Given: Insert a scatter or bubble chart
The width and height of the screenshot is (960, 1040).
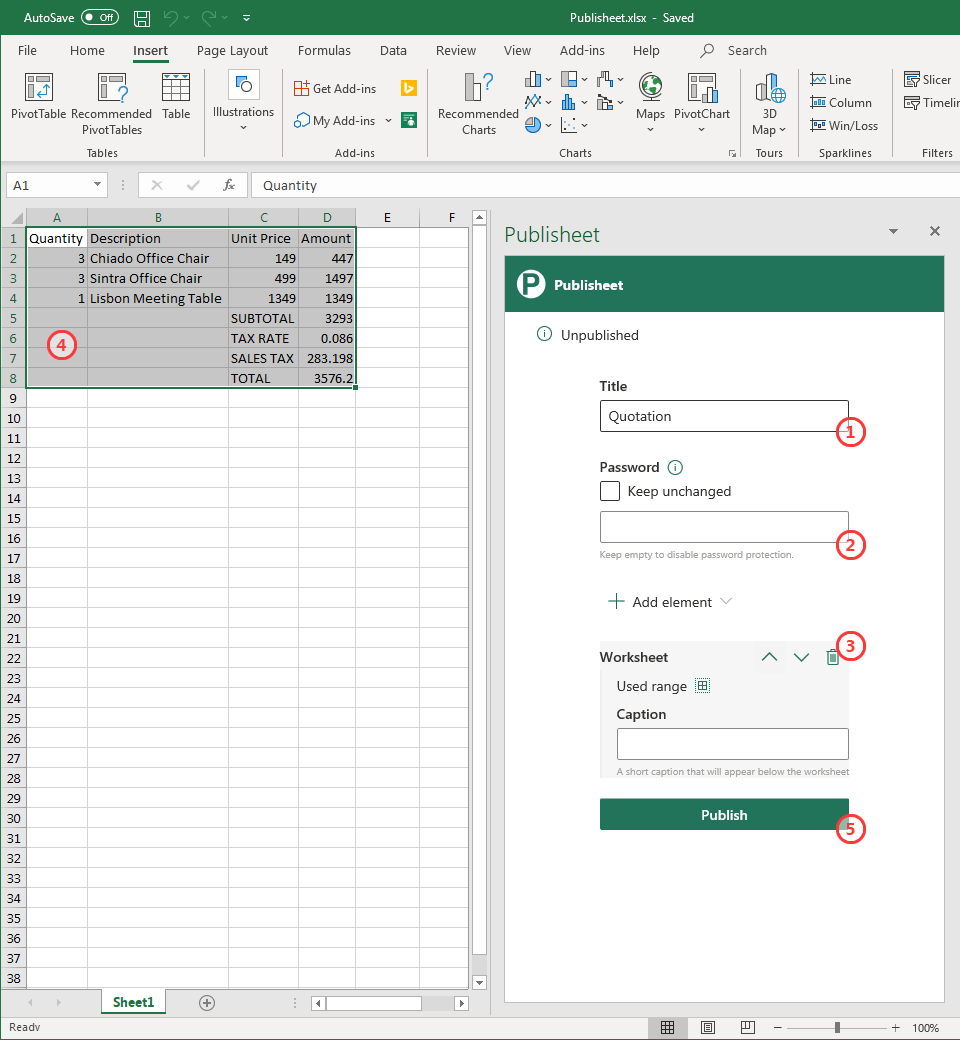Looking at the screenshot, I should (569, 125).
